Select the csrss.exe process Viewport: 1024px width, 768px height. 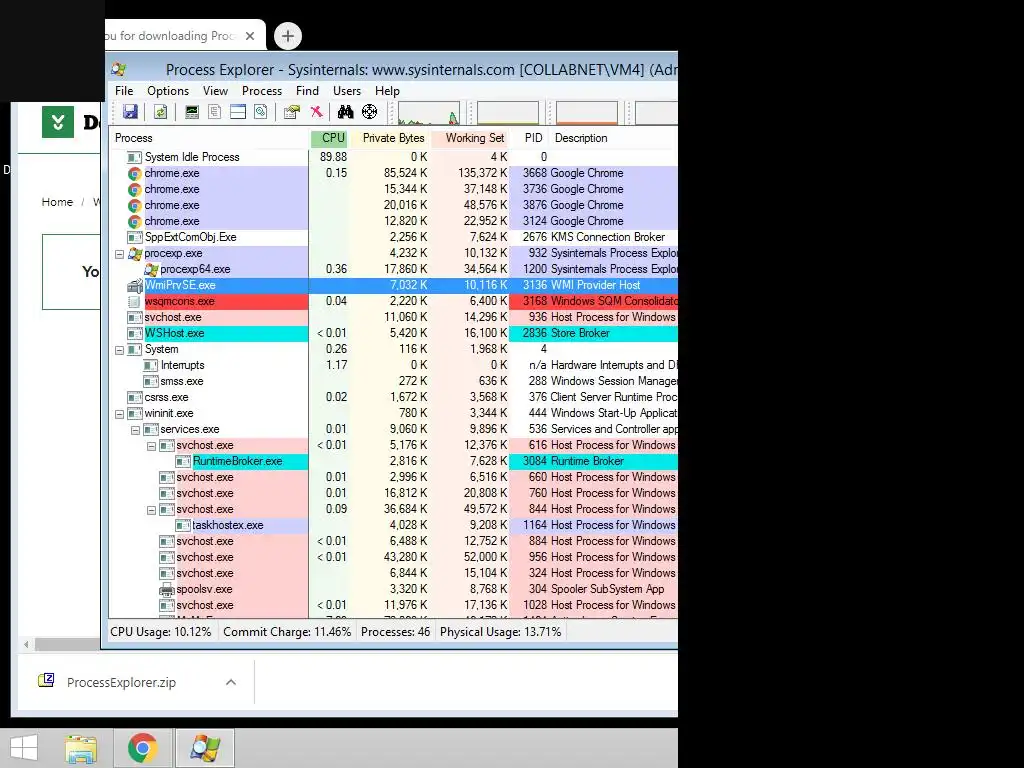(x=394, y=397)
